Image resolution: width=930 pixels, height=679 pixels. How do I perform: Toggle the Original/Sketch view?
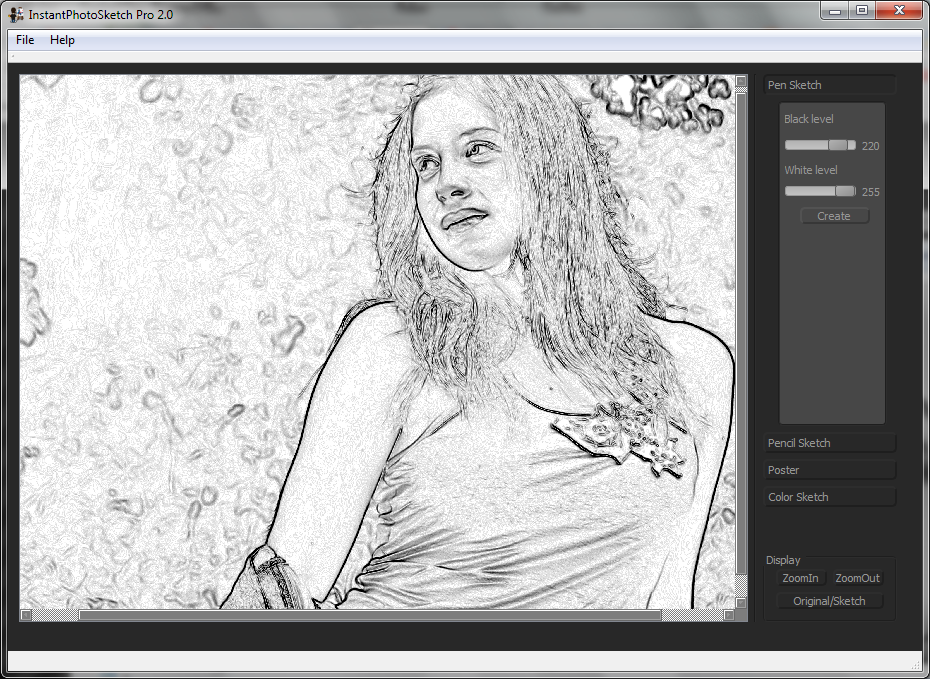pyautogui.click(x=829, y=601)
